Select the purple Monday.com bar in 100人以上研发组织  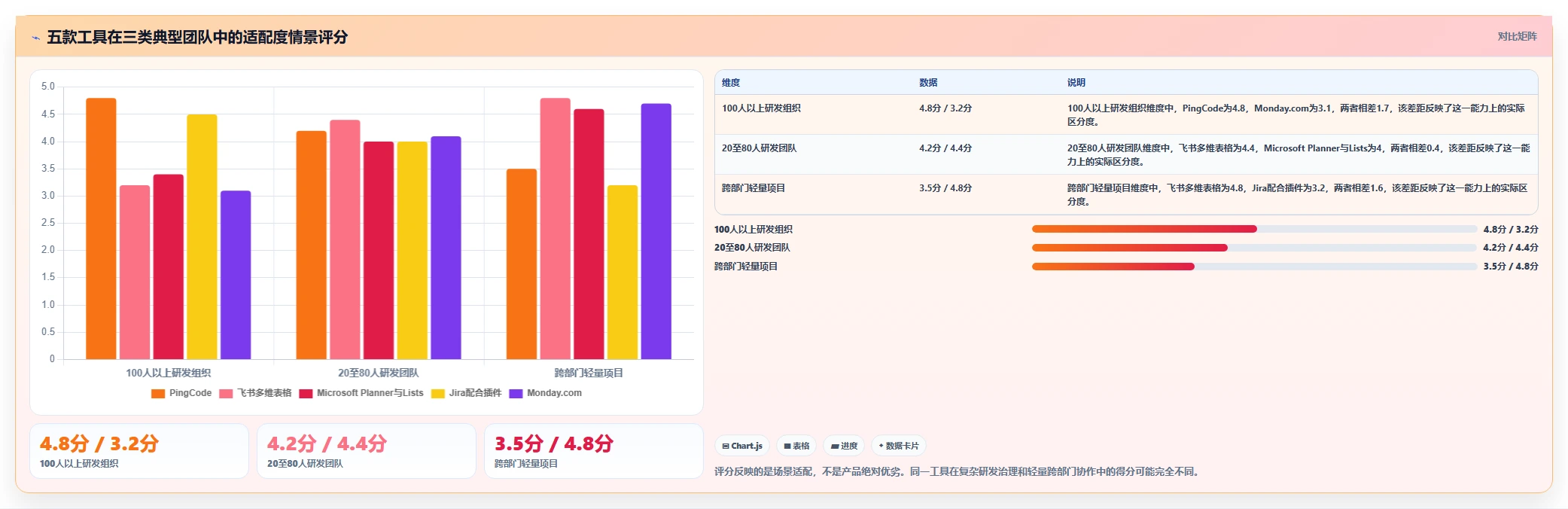236,275
